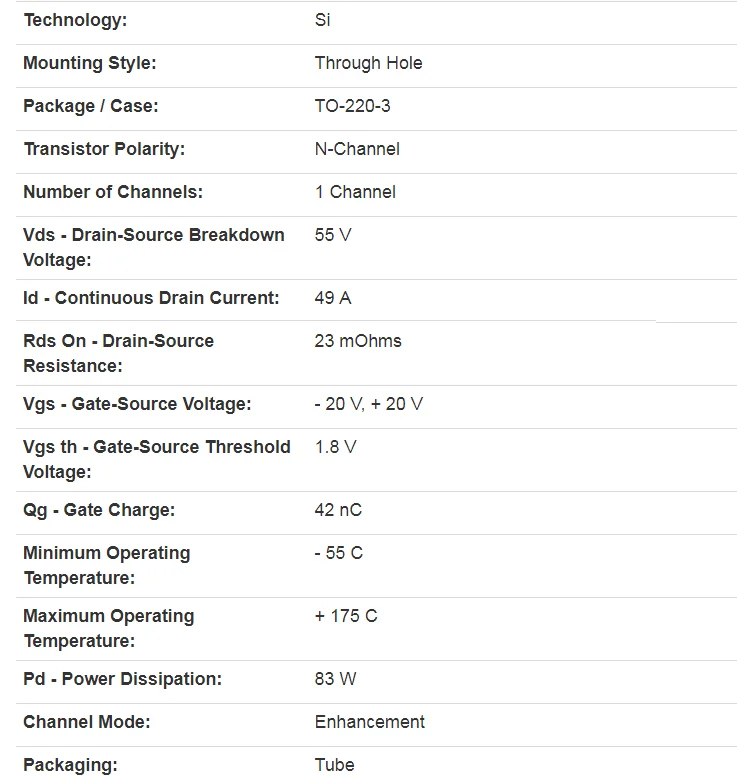Click the TO-220-3 package value
The image size is (737, 782).
(x=353, y=106)
